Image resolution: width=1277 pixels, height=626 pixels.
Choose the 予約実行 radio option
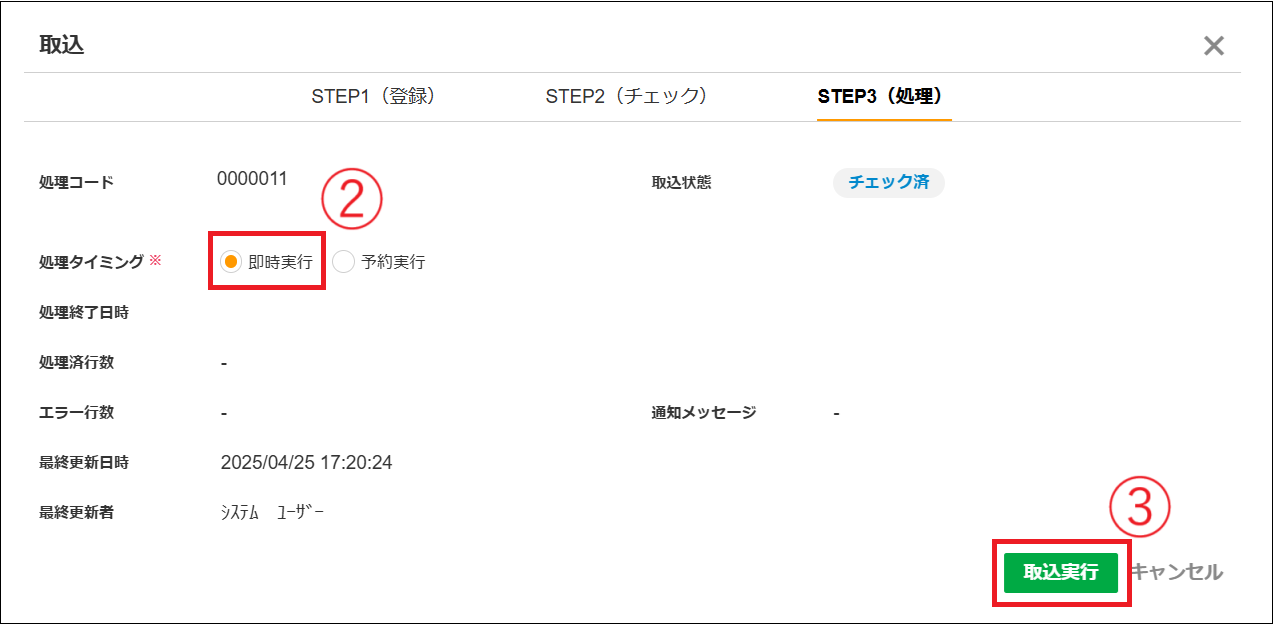tap(344, 262)
